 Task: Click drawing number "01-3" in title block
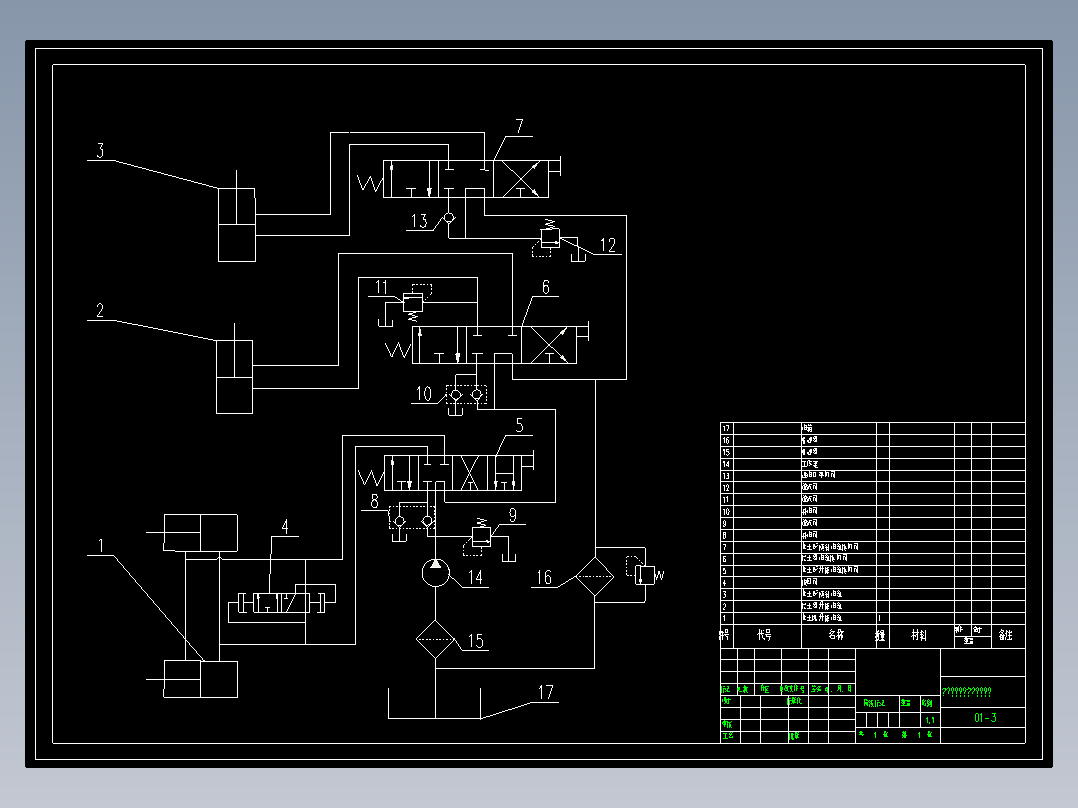pos(985,718)
